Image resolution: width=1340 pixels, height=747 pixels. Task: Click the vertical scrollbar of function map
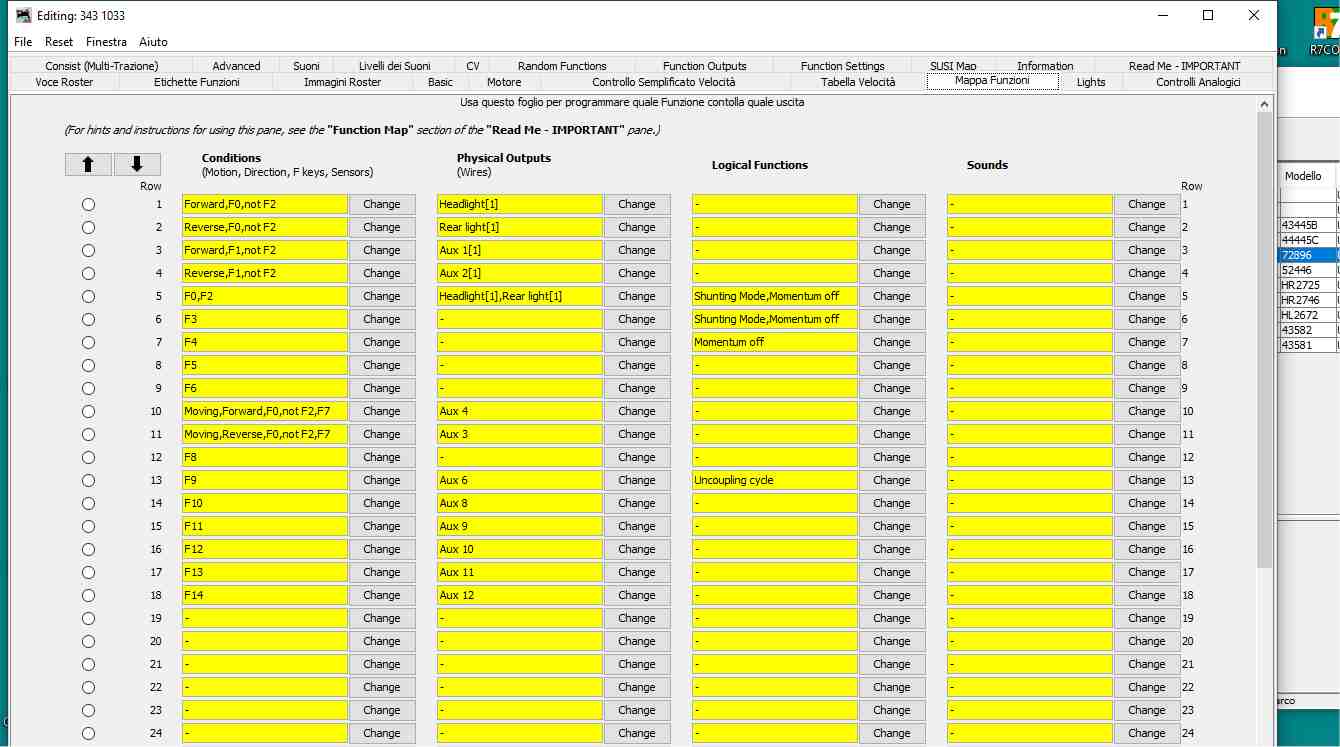click(1265, 340)
